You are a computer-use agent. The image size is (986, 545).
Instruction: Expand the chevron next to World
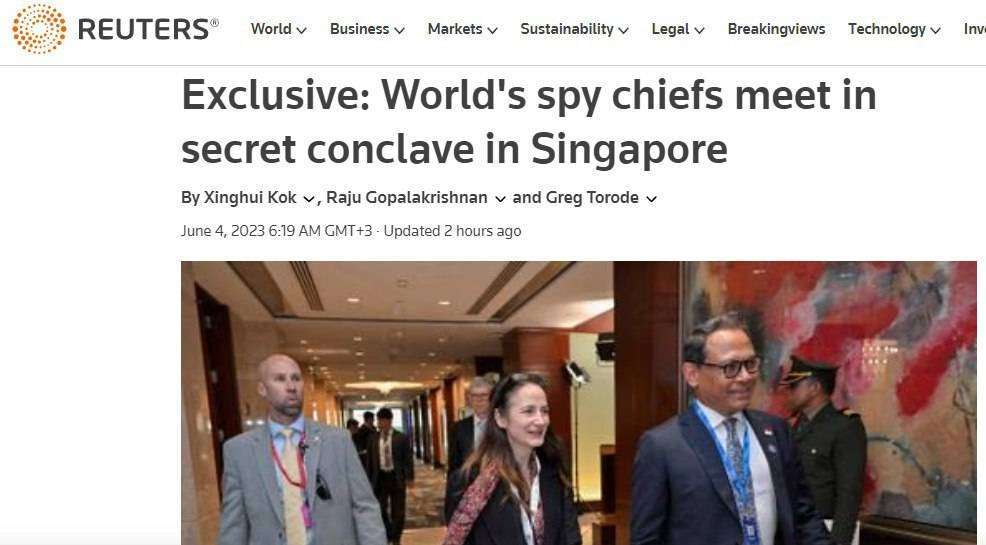click(302, 30)
